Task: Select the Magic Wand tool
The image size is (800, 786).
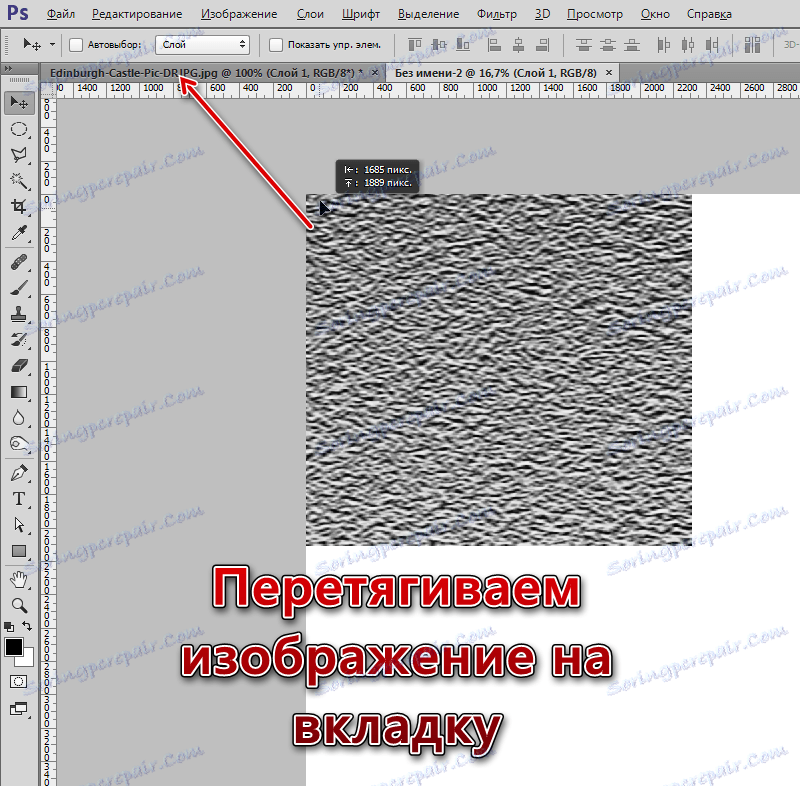Action: click(x=19, y=181)
